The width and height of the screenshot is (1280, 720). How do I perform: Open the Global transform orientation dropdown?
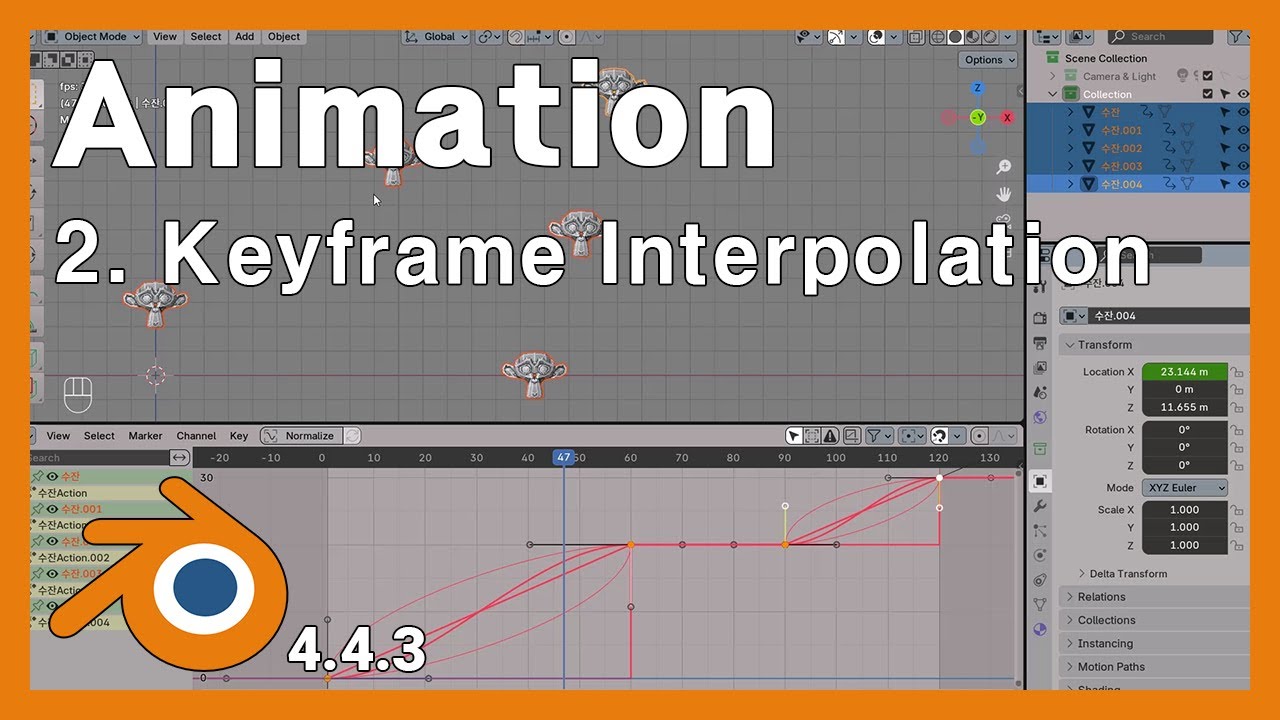pyautogui.click(x=436, y=36)
